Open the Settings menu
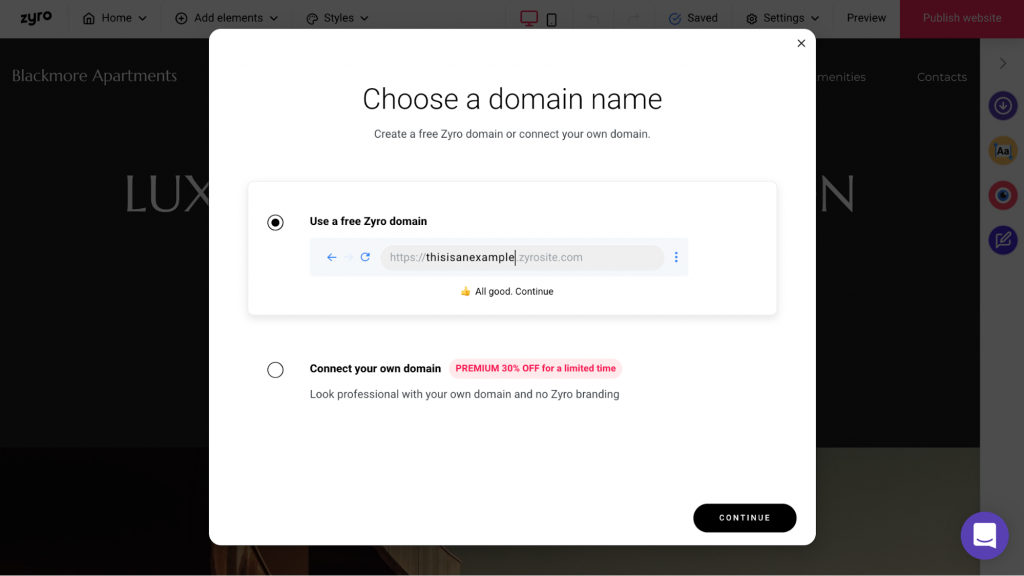Image resolution: width=1024 pixels, height=576 pixels. click(782, 18)
